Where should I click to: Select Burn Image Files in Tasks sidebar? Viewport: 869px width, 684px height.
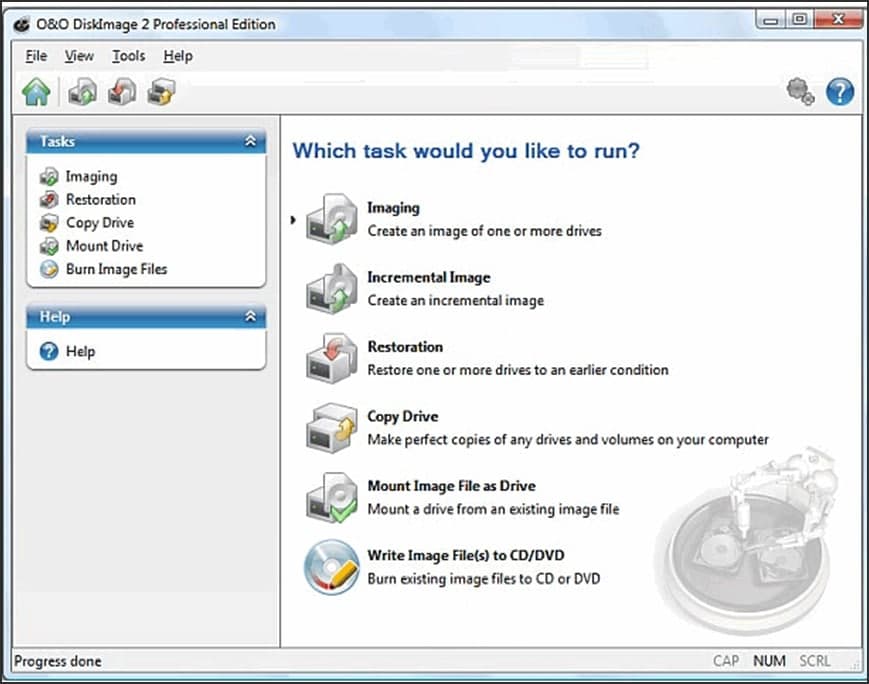click(x=116, y=269)
